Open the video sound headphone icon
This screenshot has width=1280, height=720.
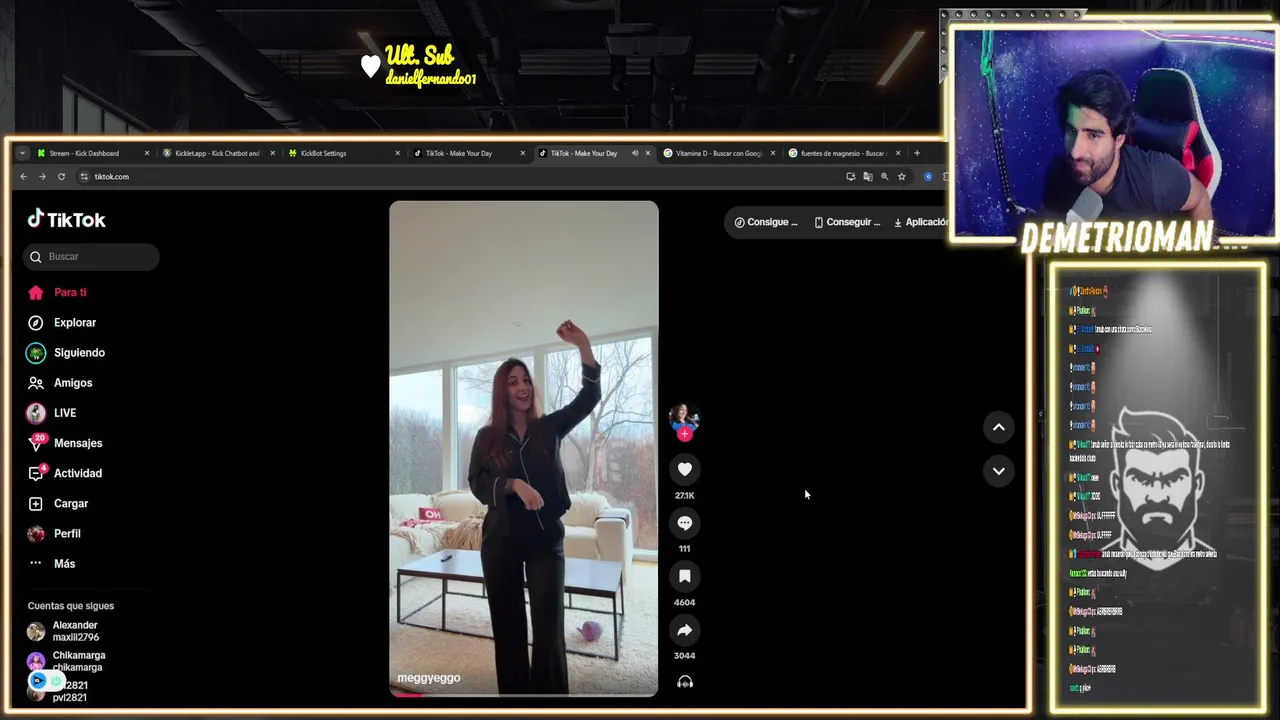[x=684, y=682]
